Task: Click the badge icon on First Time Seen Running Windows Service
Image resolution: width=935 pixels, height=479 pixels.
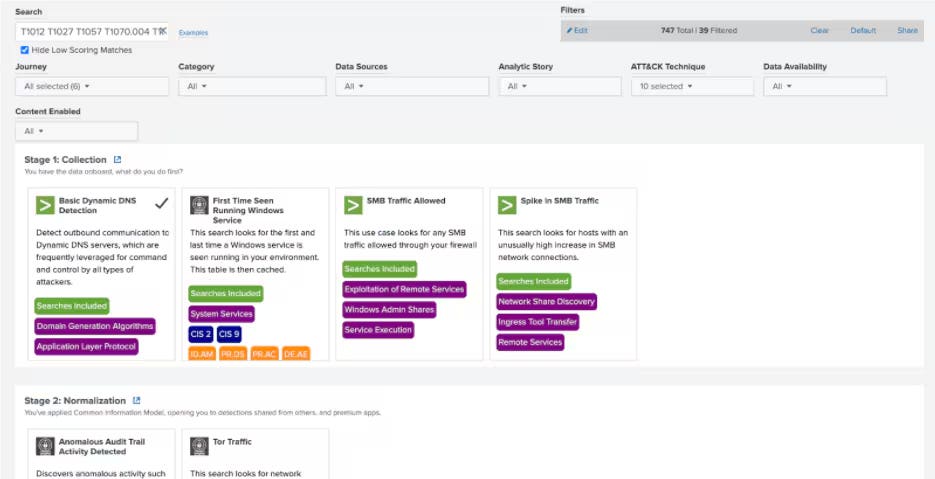Action: click(199, 205)
